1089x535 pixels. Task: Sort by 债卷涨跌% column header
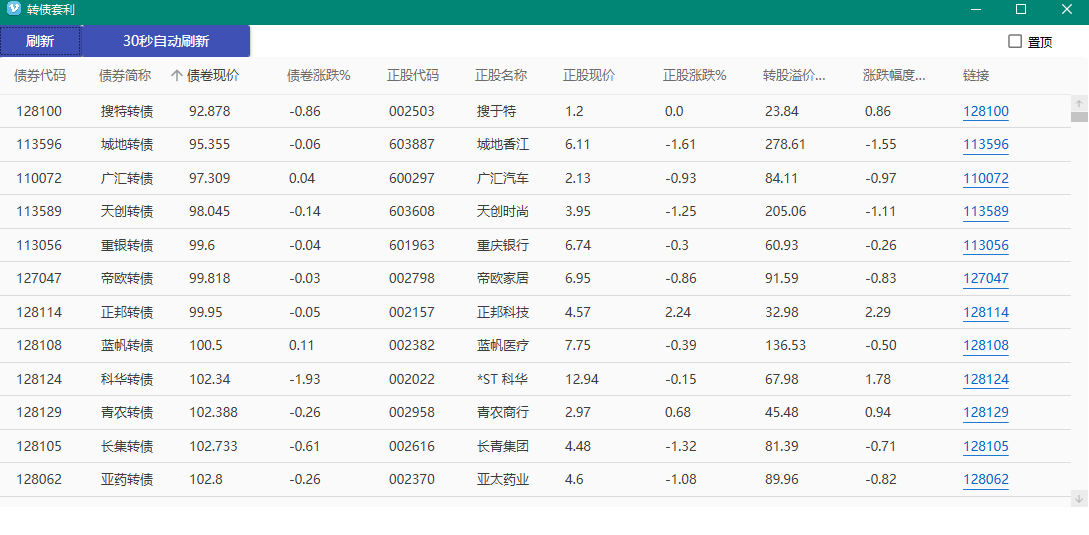(x=319, y=76)
